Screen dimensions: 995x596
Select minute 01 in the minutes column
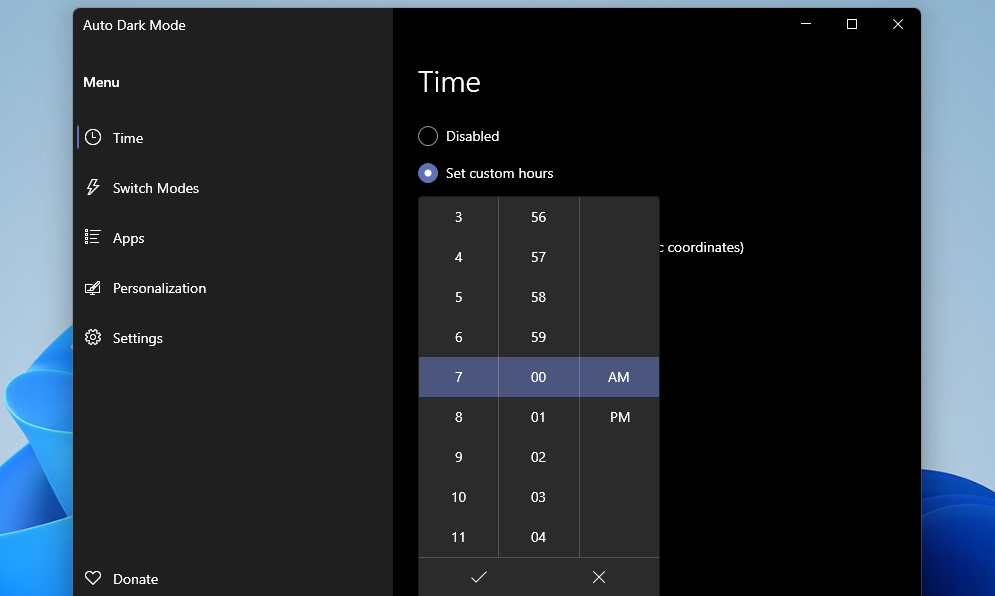[x=538, y=417]
